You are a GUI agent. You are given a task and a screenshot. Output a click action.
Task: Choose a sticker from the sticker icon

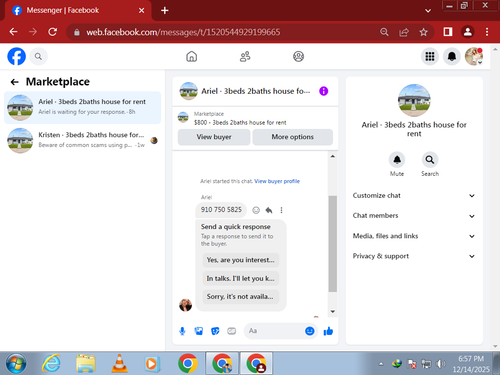215,331
